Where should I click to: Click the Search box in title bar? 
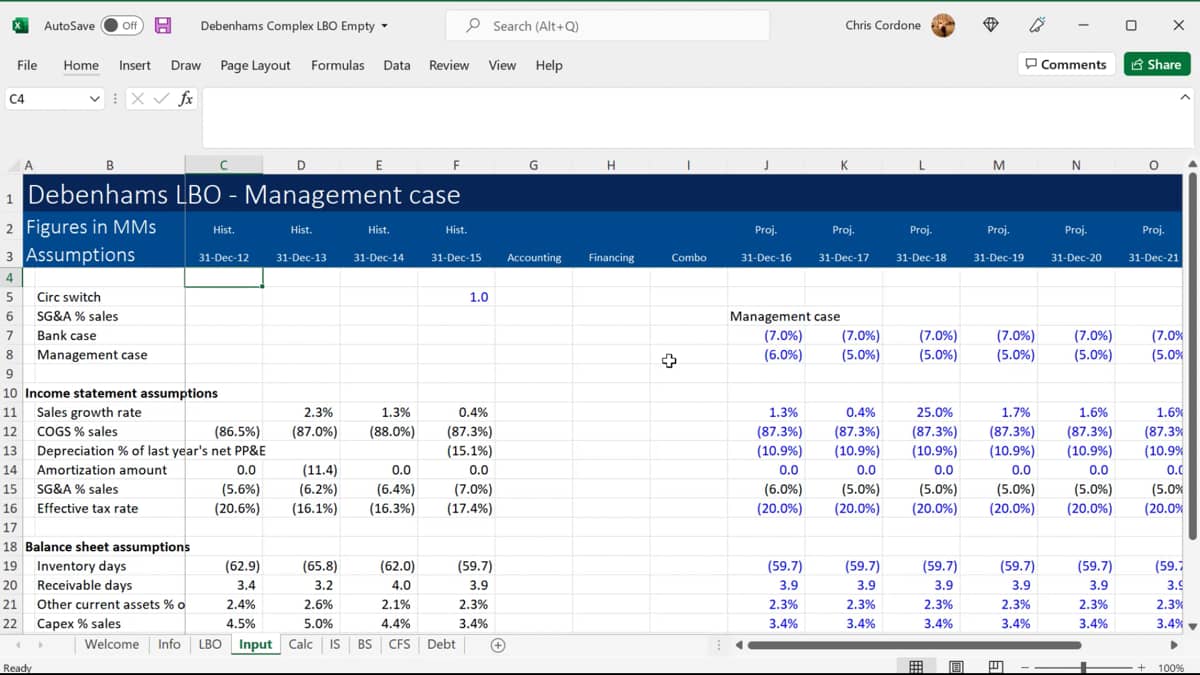tap(607, 26)
